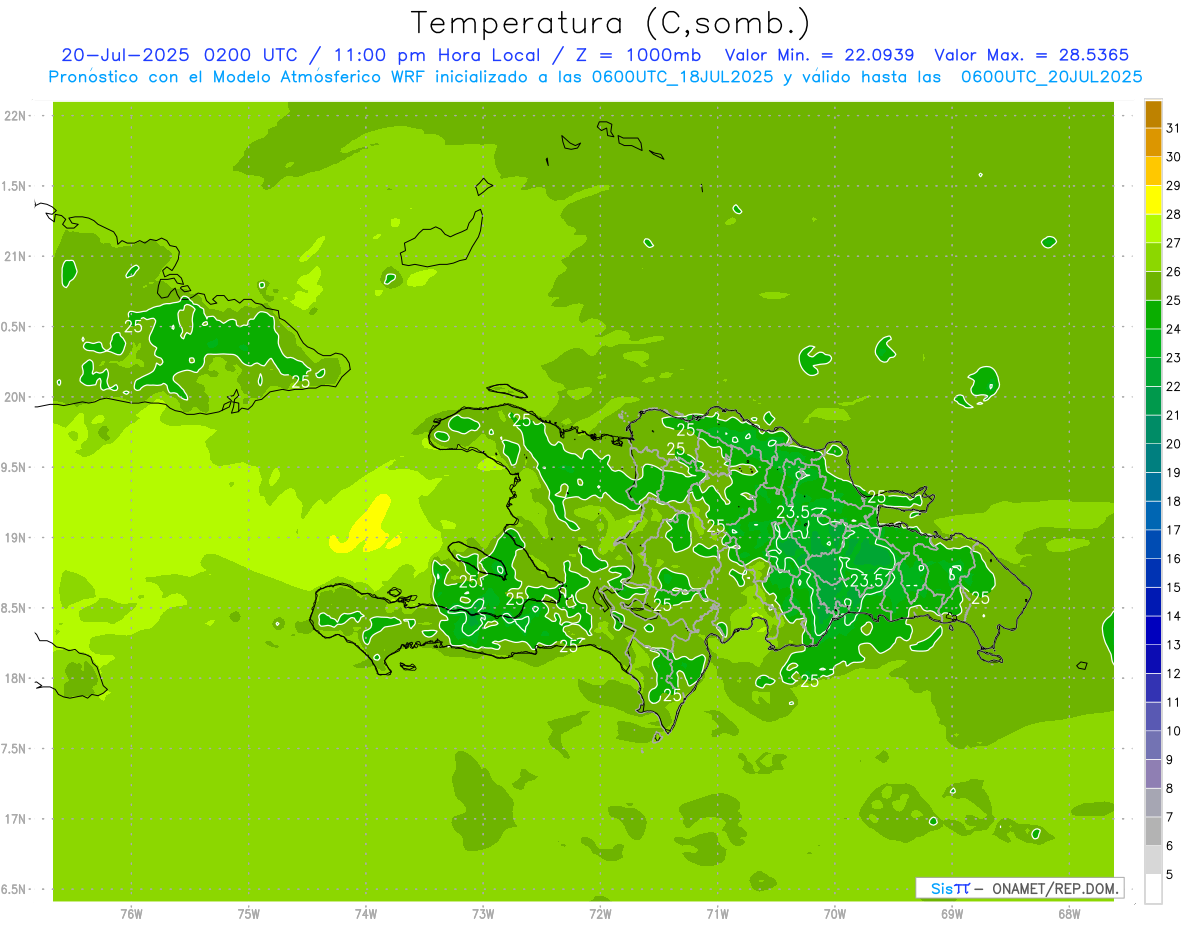Click the "70W" longitude axis label
This screenshot has height=927, width=1200.
click(834, 913)
